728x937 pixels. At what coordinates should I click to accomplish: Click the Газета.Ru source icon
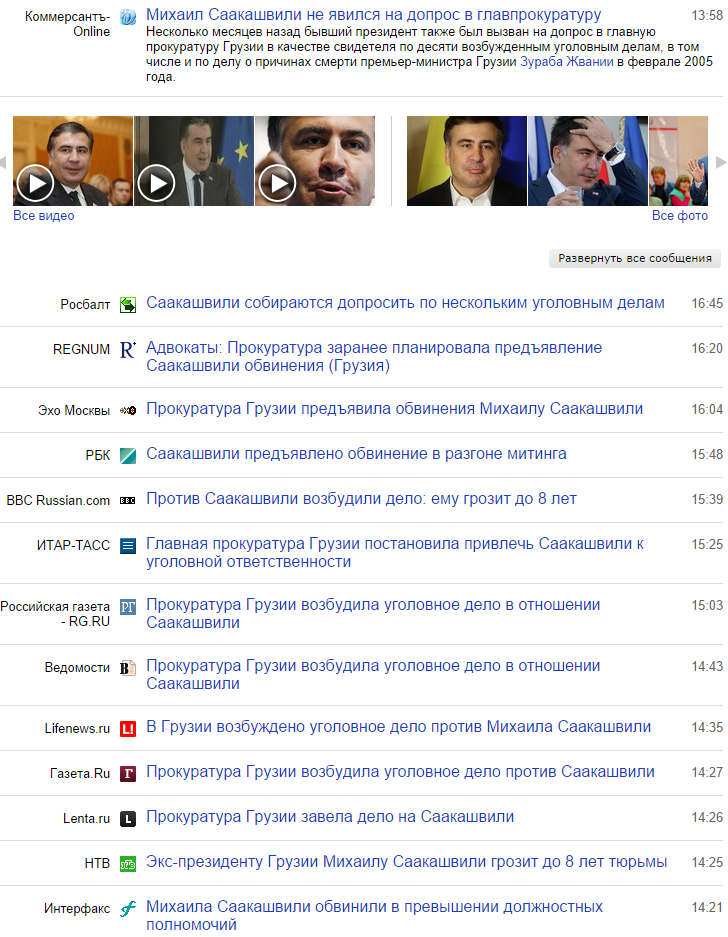coord(128,774)
